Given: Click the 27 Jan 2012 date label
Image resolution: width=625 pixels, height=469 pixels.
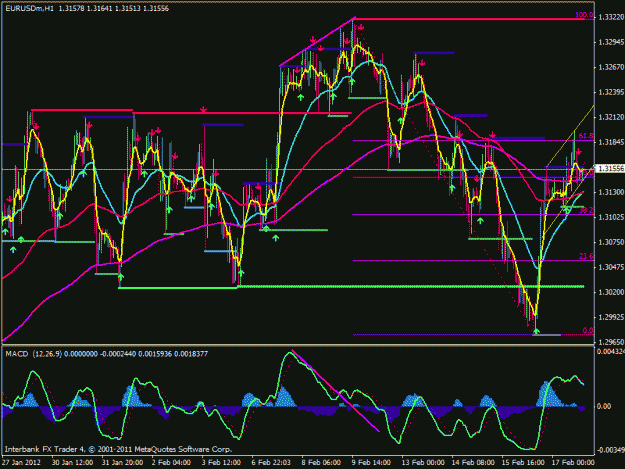Looking at the screenshot, I should (21, 463).
